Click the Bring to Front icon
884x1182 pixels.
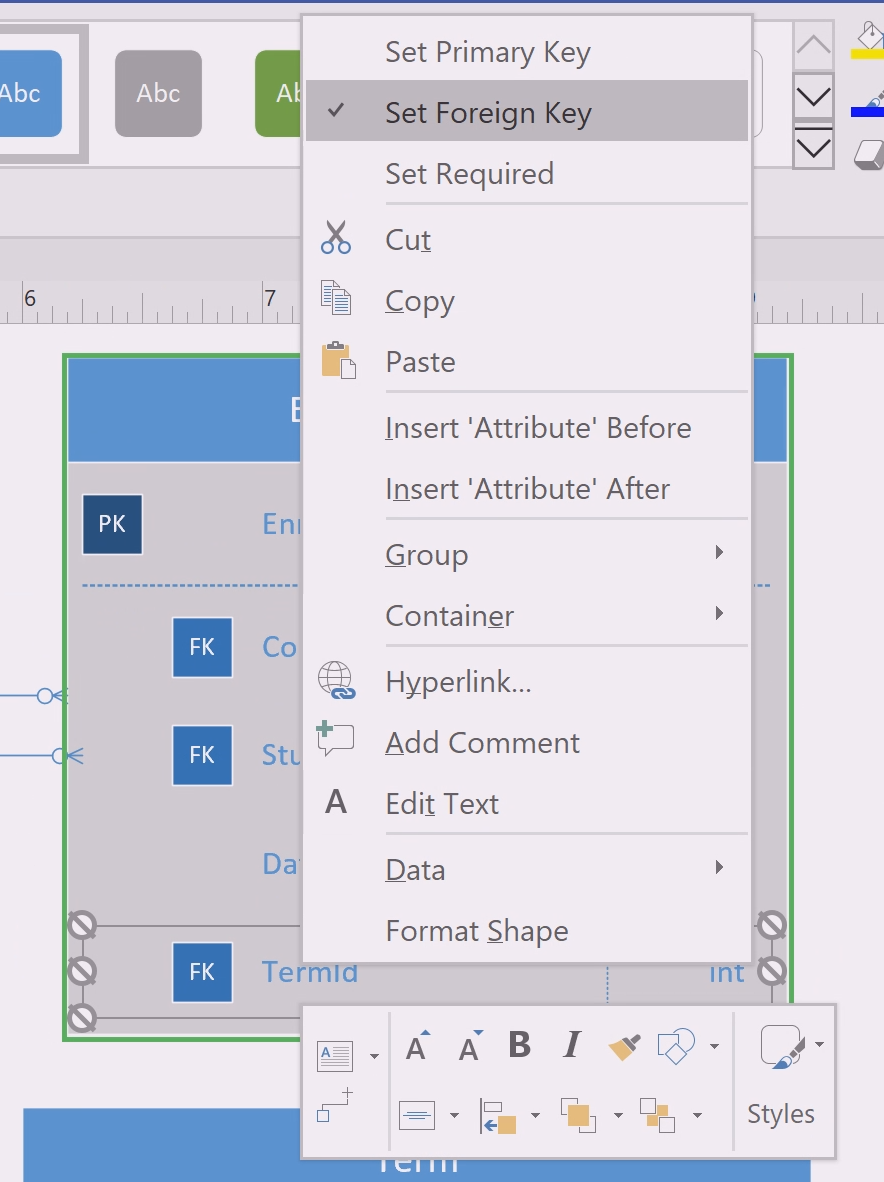click(578, 1115)
